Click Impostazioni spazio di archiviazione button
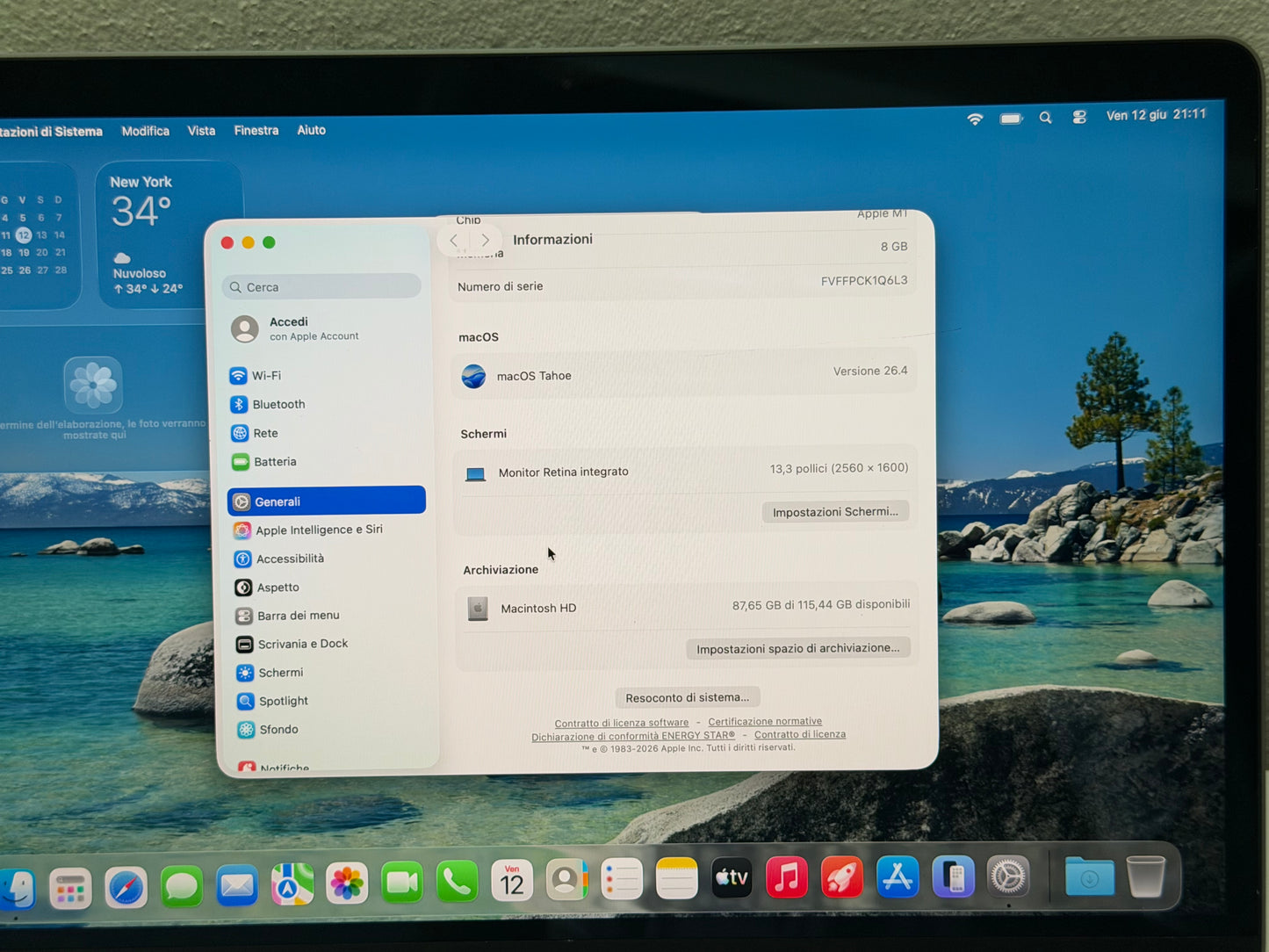 pos(797,648)
